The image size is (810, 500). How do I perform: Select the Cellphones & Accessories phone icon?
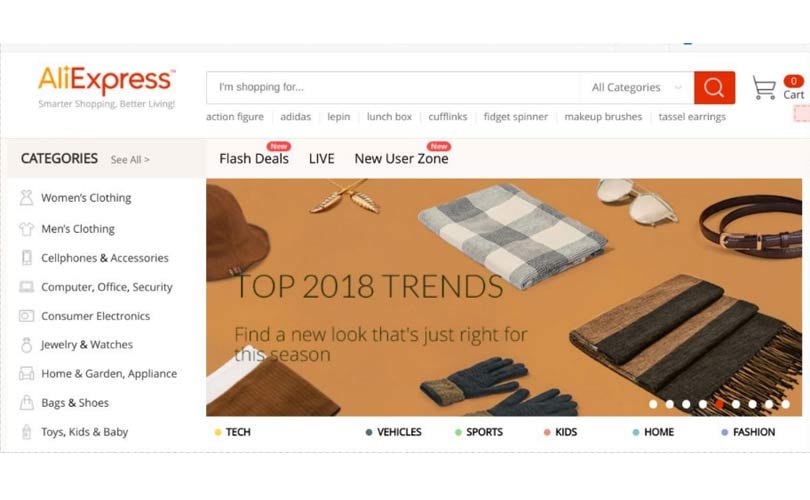click(26, 258)
